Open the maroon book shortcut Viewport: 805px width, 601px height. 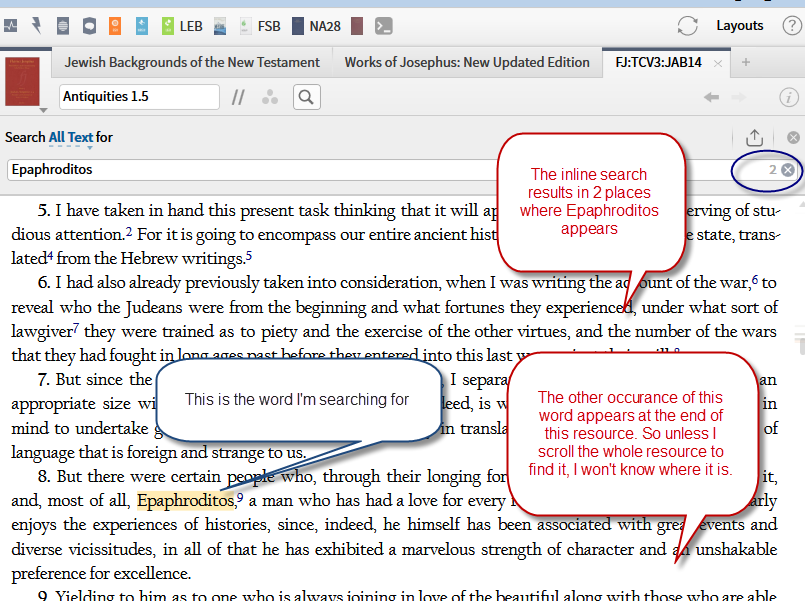(x=357, y=26)
